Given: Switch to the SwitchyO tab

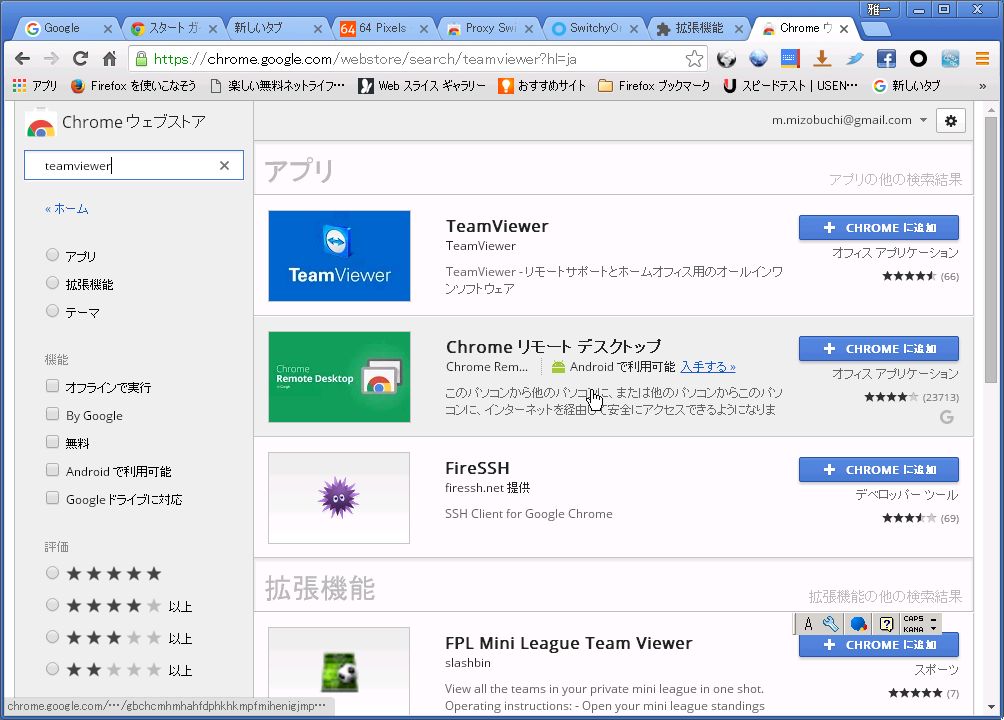Looking at the screenshot, I should coord(595,28).
